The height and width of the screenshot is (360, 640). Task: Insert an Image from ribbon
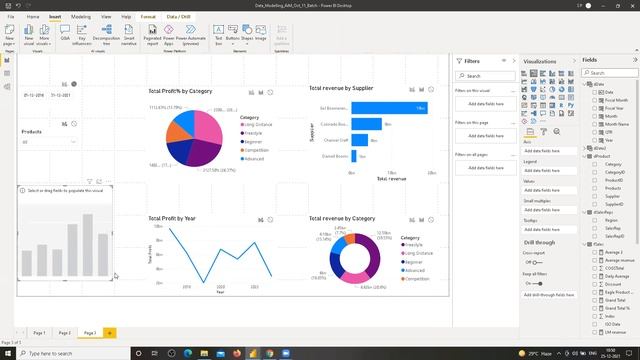(x=260, y=33)
